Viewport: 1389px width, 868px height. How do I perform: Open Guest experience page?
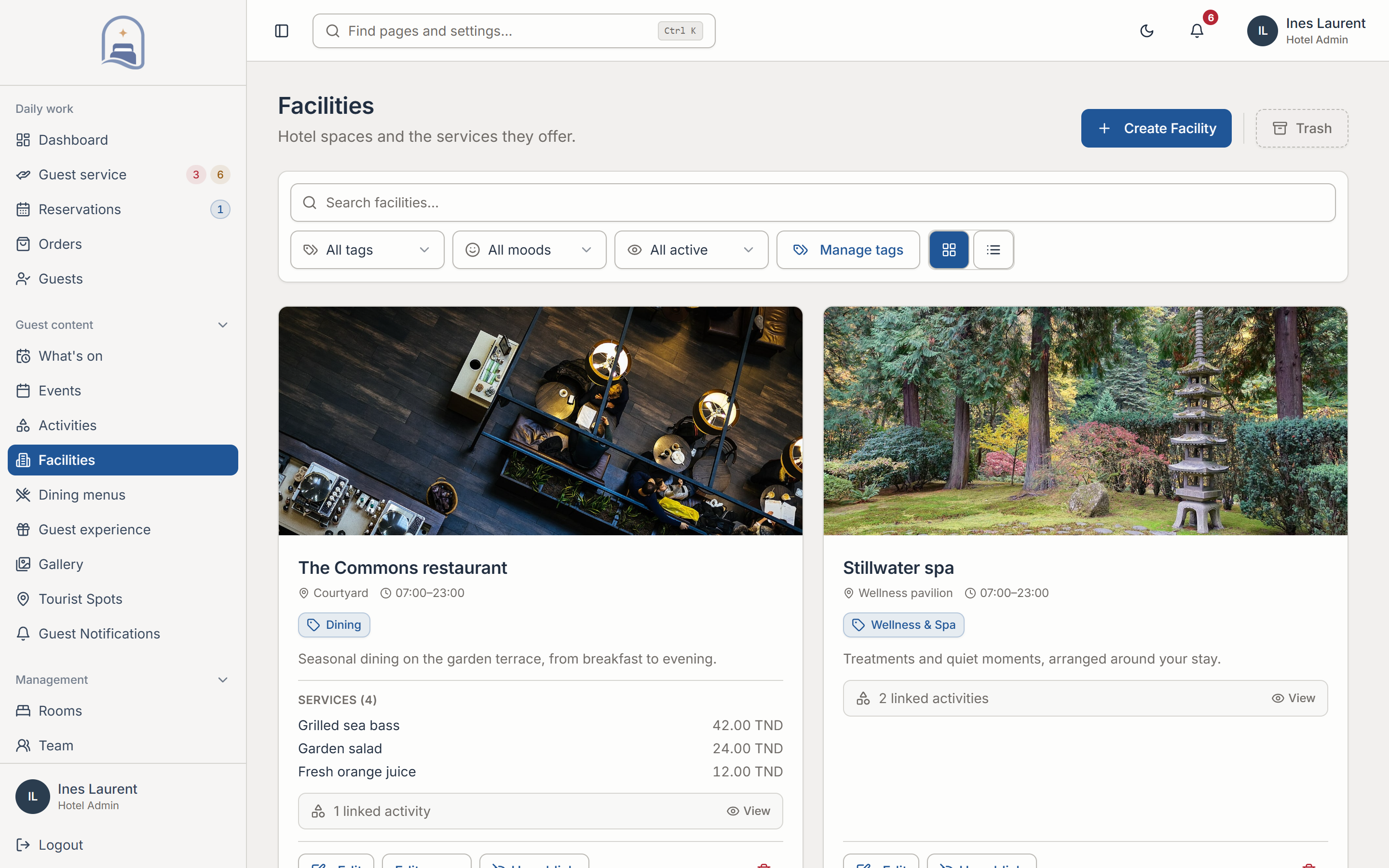[123, 529]
